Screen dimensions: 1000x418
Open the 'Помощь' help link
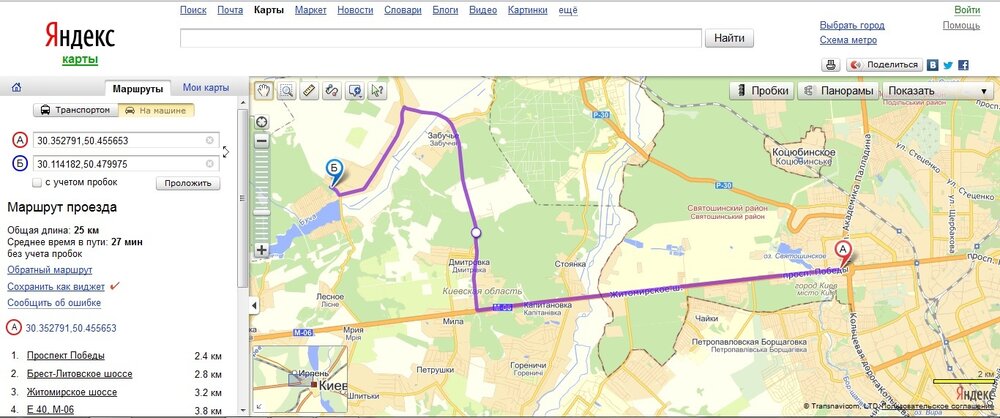961,25
